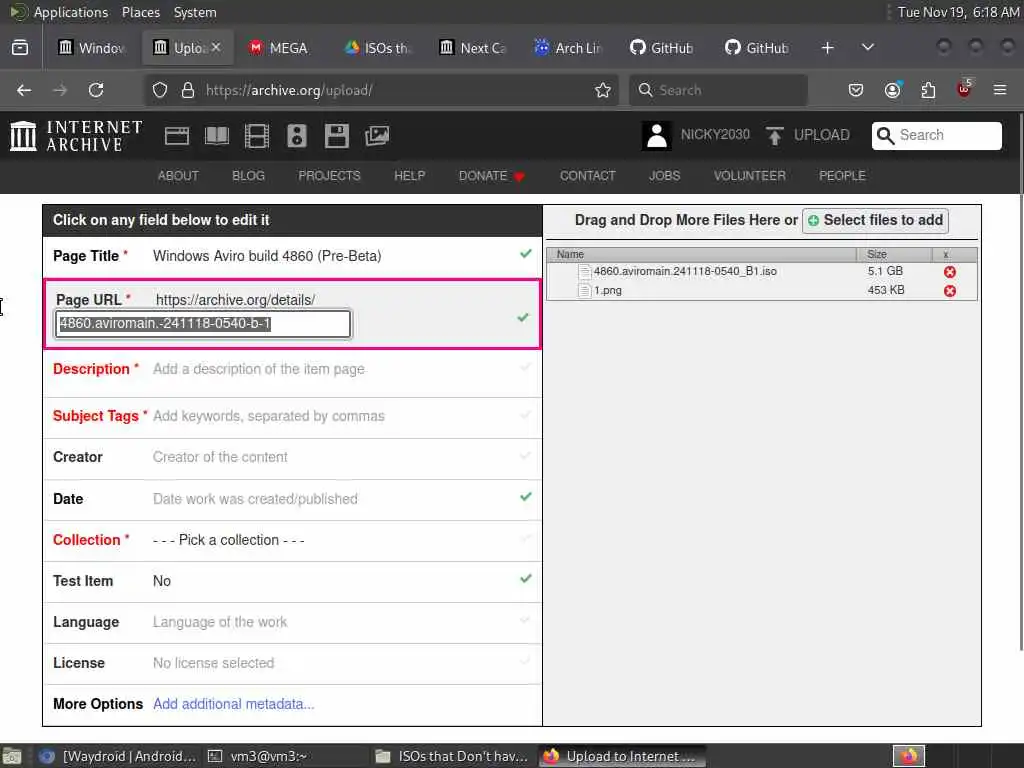Open the DONATE nav item
The width and height of the screenshot is (1024, 768).
tap(492, 176)
